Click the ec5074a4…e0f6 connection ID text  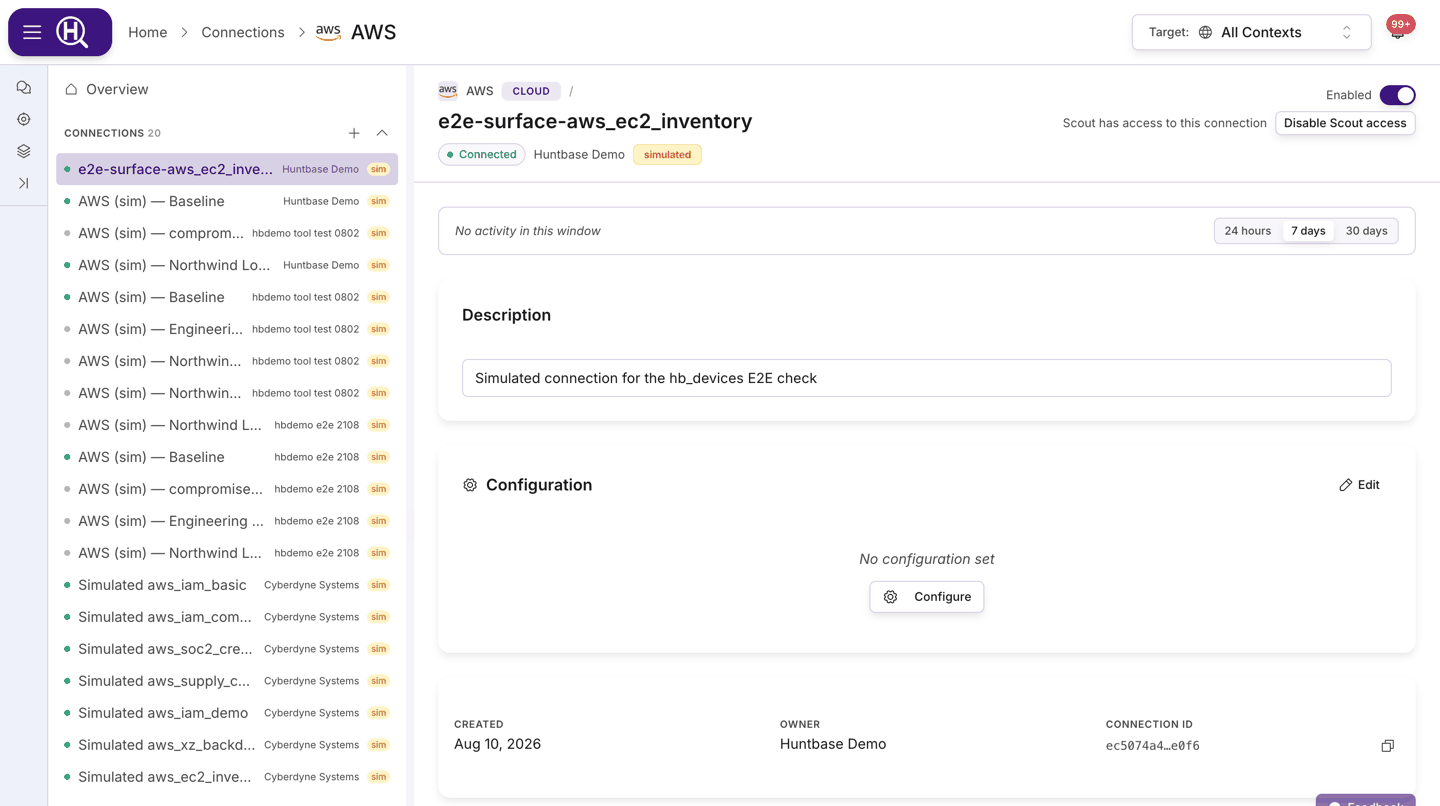[1153, 746]
